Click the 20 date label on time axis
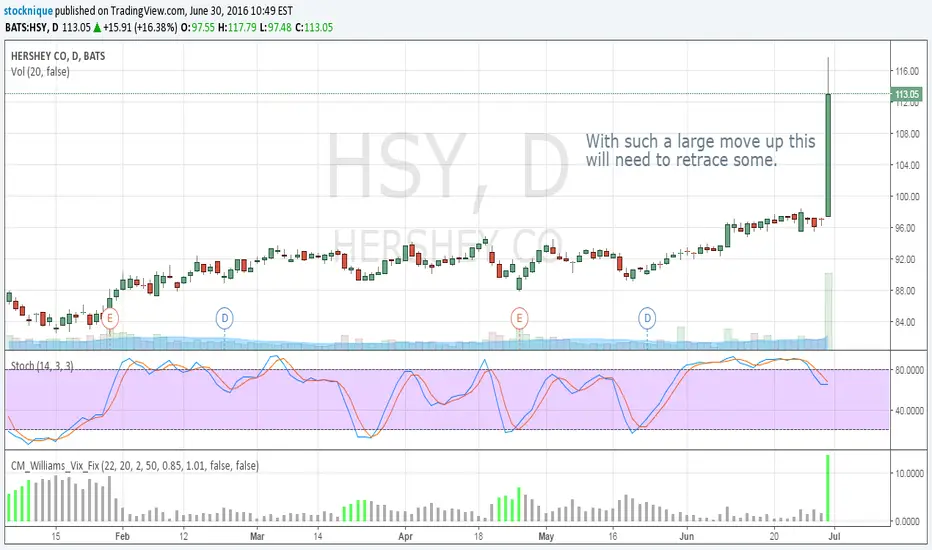Screen dimensions: 932x550 (773, 536)
